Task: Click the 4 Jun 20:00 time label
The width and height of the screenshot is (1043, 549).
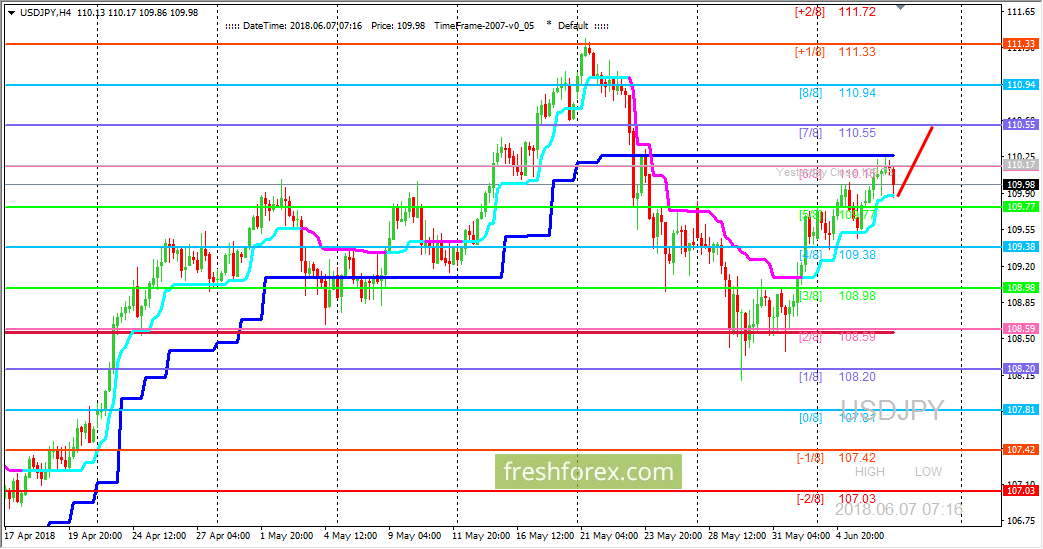Action: click(x=859, y=536)
